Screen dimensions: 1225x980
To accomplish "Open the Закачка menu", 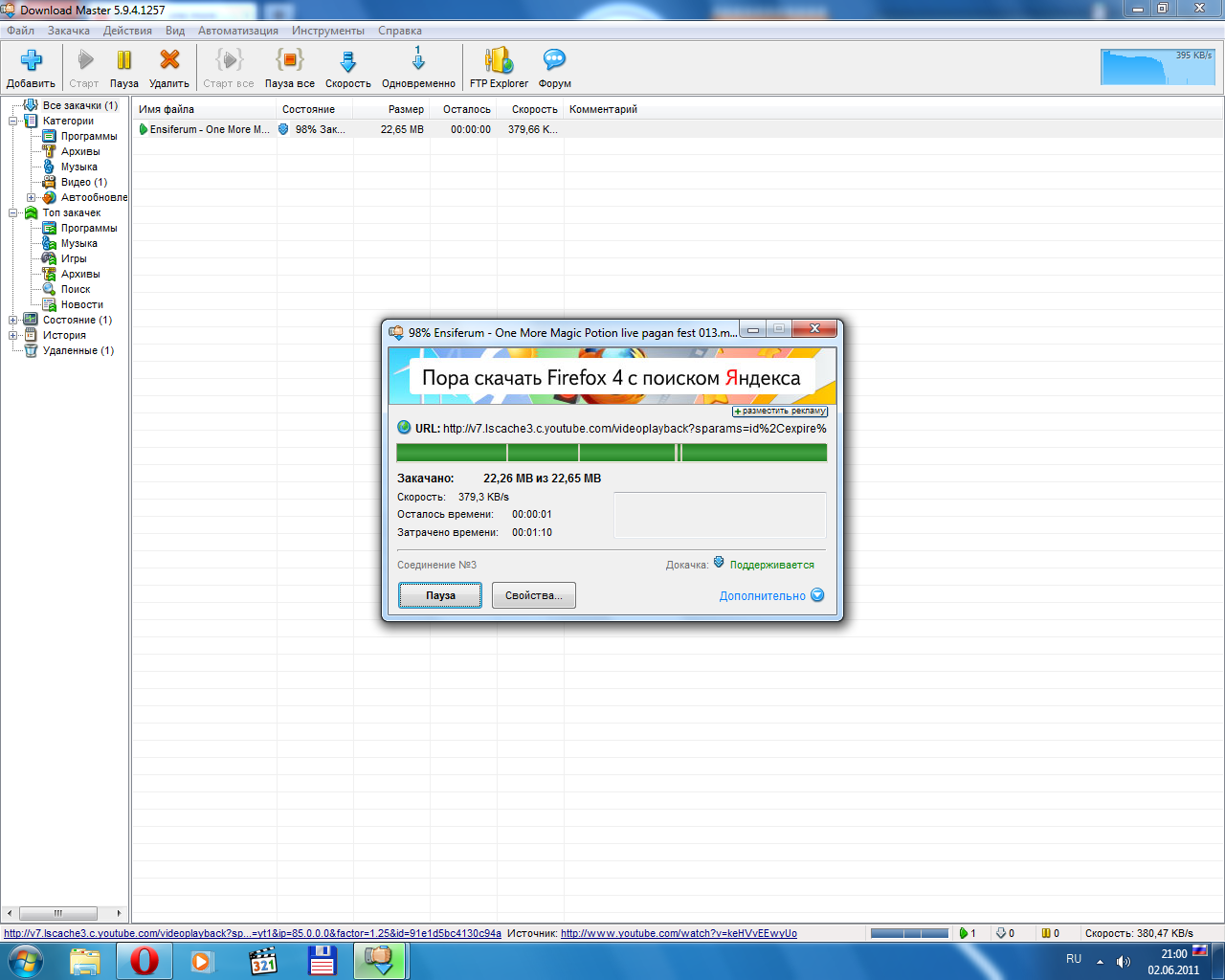I will [x=69, y=31].
